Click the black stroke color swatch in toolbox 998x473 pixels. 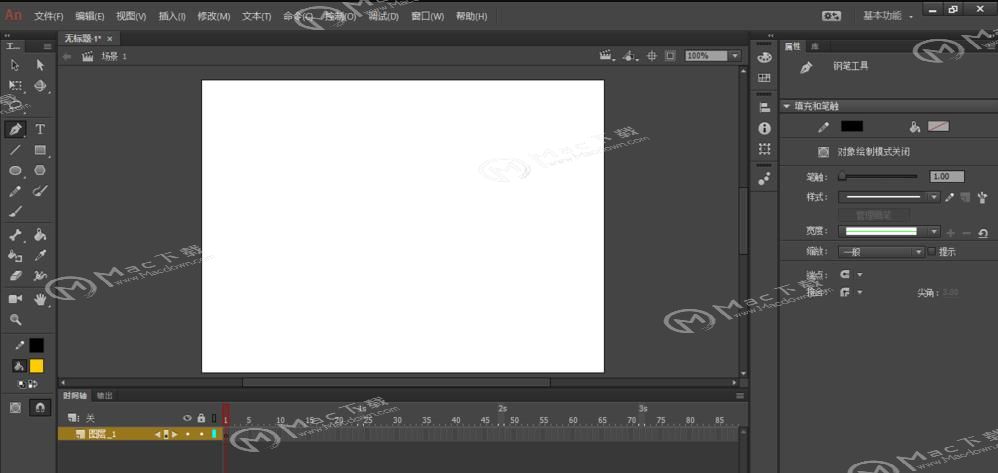tap(37, 346)
